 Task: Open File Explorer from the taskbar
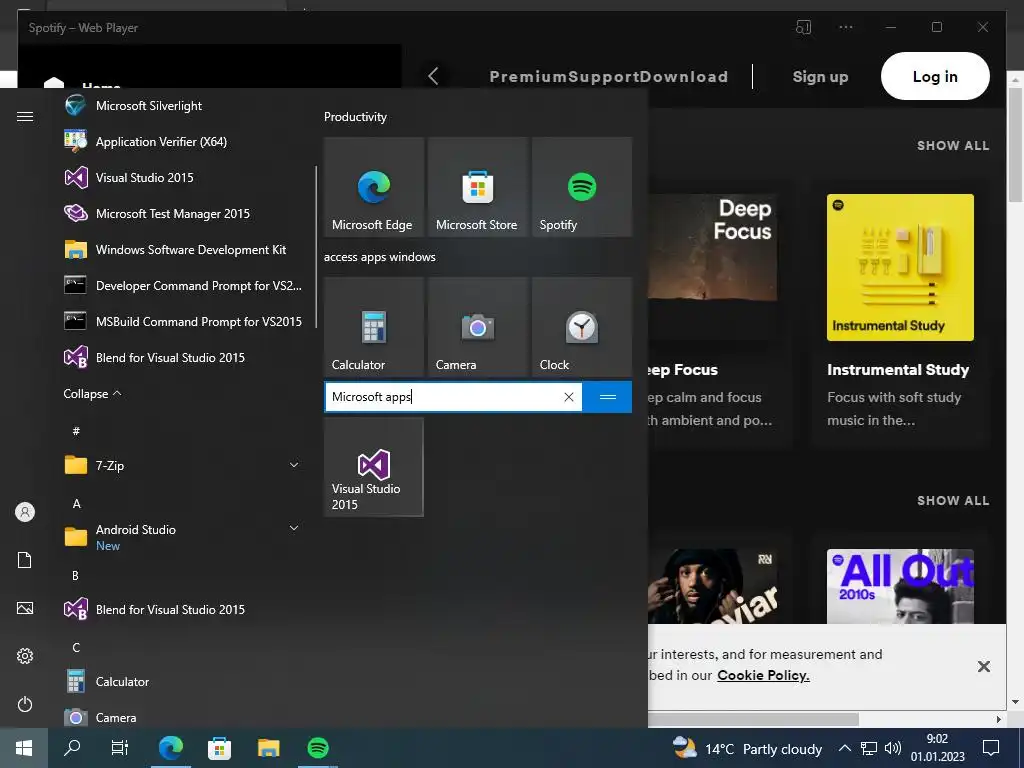pyautogui.click(x=268, y=748)
